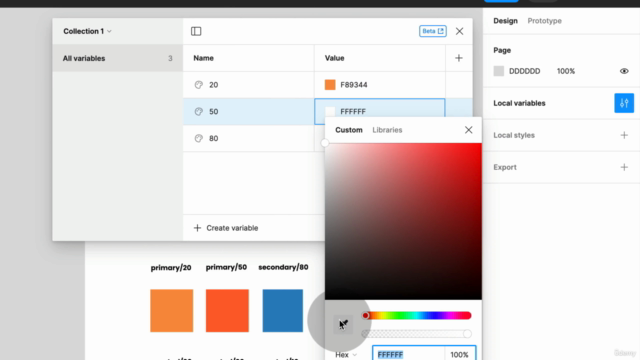Click the primary/50 text label
Viewport: 640px width, 360px height.
[x=226, y=267]
